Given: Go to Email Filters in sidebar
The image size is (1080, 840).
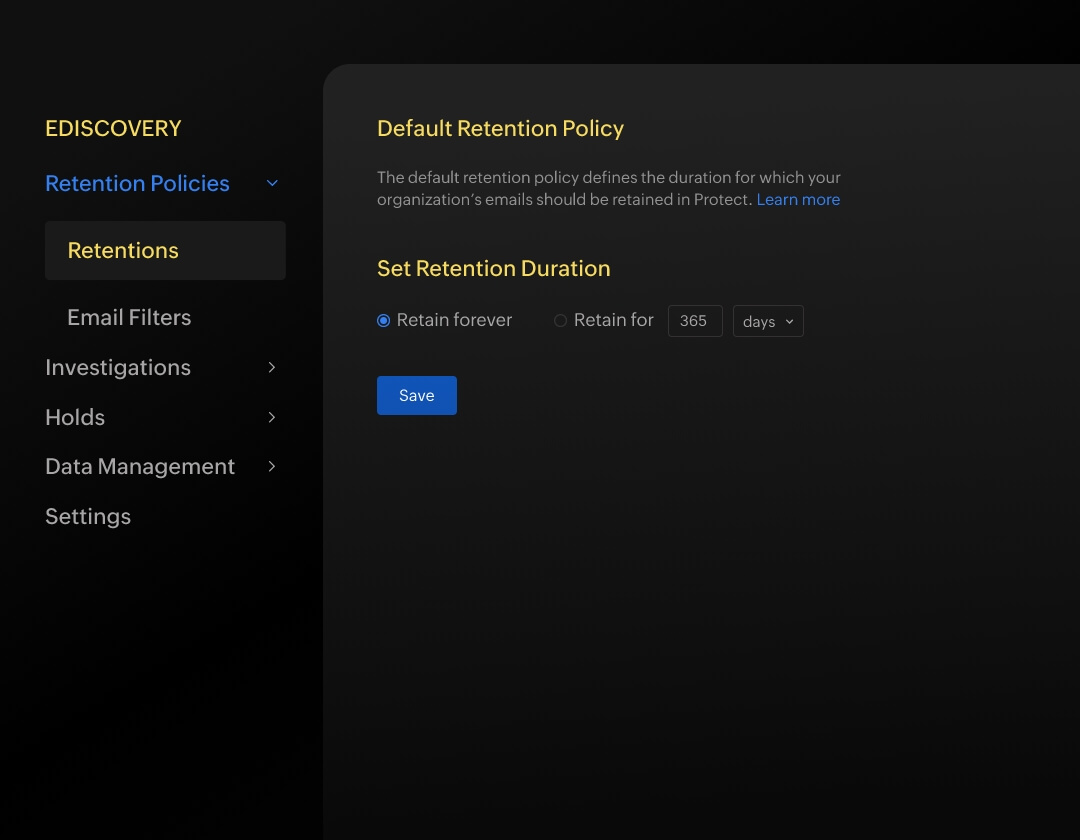Looking at the screenshot, I should click(129, 318).
